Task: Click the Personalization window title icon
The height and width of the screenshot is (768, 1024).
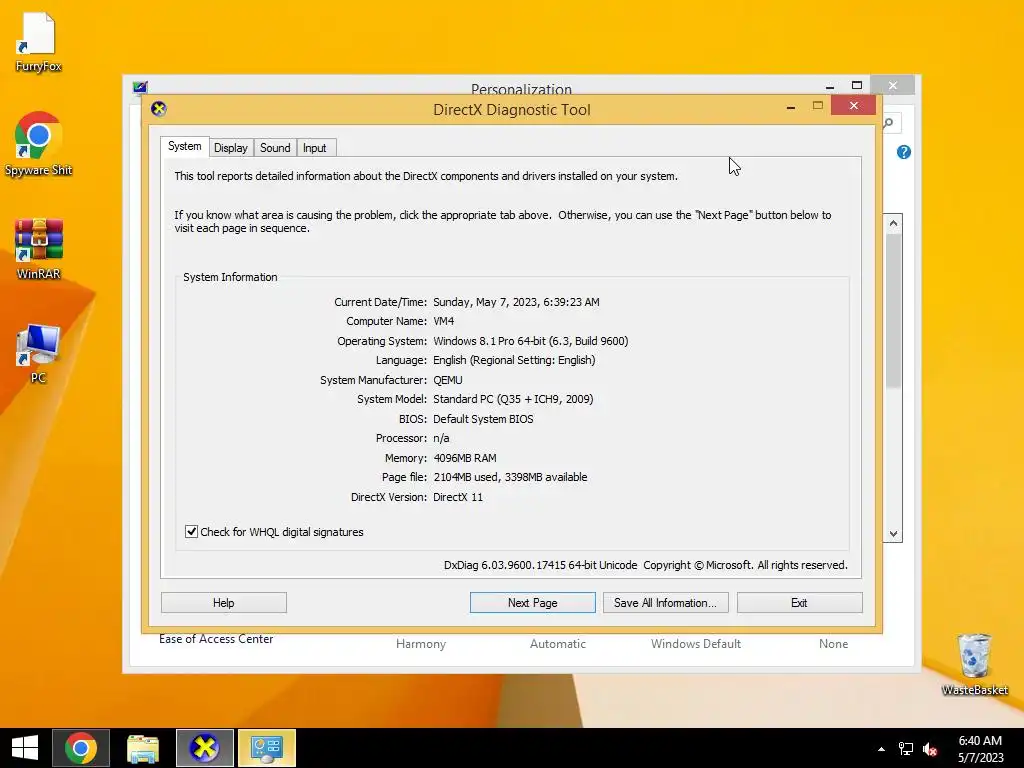Action: pyautogui.click(x=140, y=88)
